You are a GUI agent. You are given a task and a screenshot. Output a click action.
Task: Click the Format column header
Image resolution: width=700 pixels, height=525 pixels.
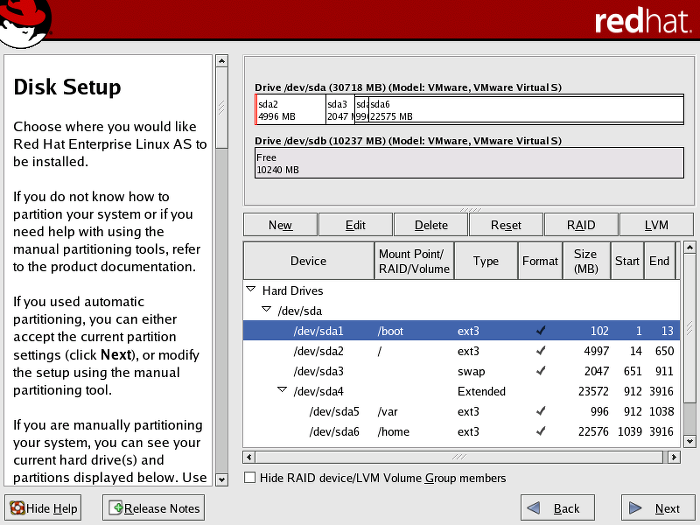point(540,261)
